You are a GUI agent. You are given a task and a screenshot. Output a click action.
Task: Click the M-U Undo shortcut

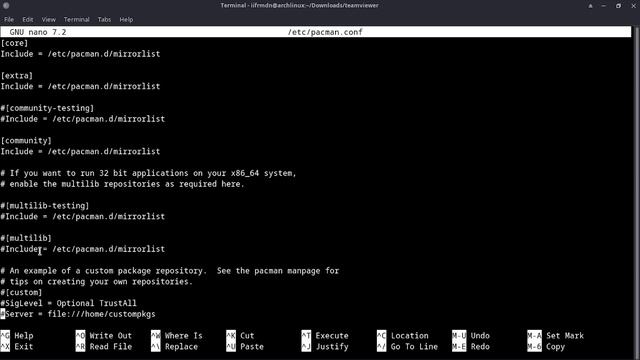coord(471,336)
